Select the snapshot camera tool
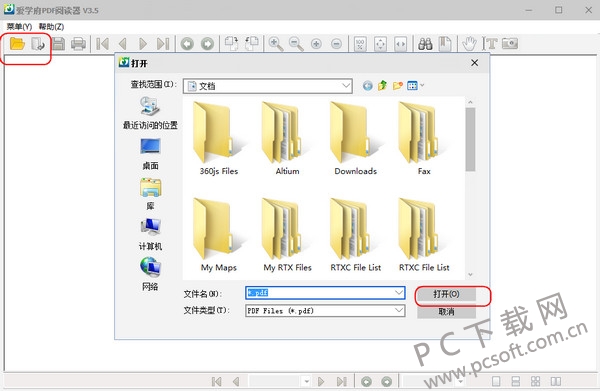The image size is (600, 391). 510,44
